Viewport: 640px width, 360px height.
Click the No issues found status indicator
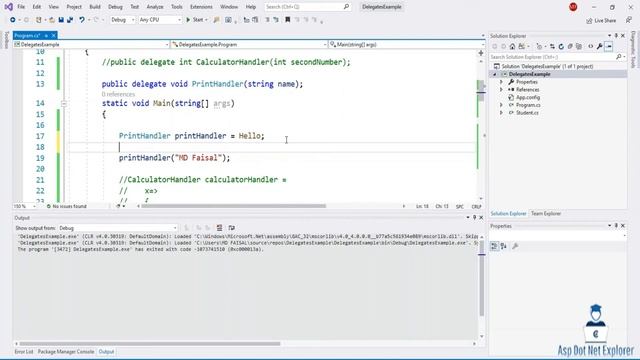point(67,207)
